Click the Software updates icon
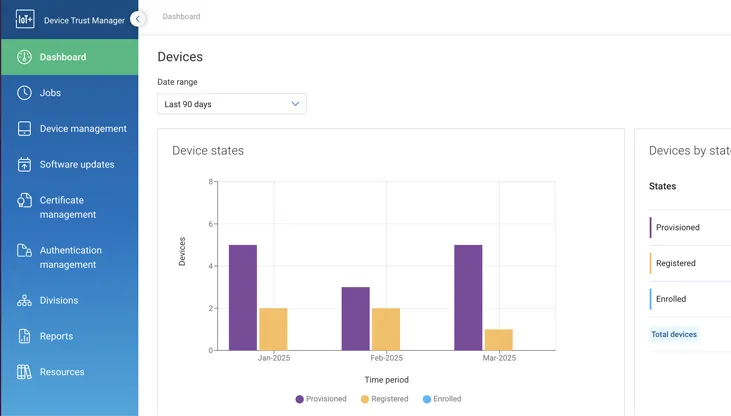 (x=24, y=165)
